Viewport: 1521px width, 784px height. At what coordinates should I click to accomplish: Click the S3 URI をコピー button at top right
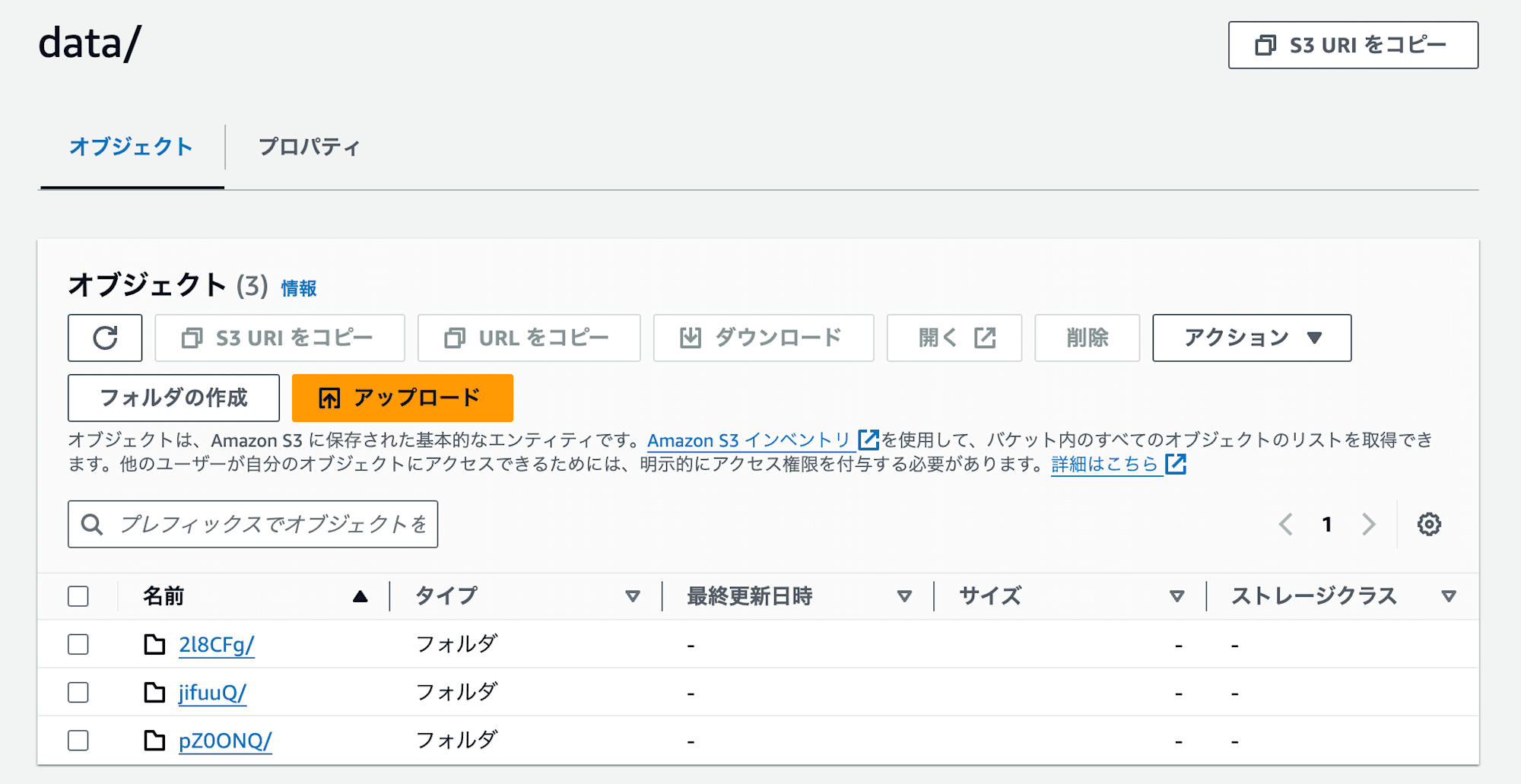tap(1353, 45)
